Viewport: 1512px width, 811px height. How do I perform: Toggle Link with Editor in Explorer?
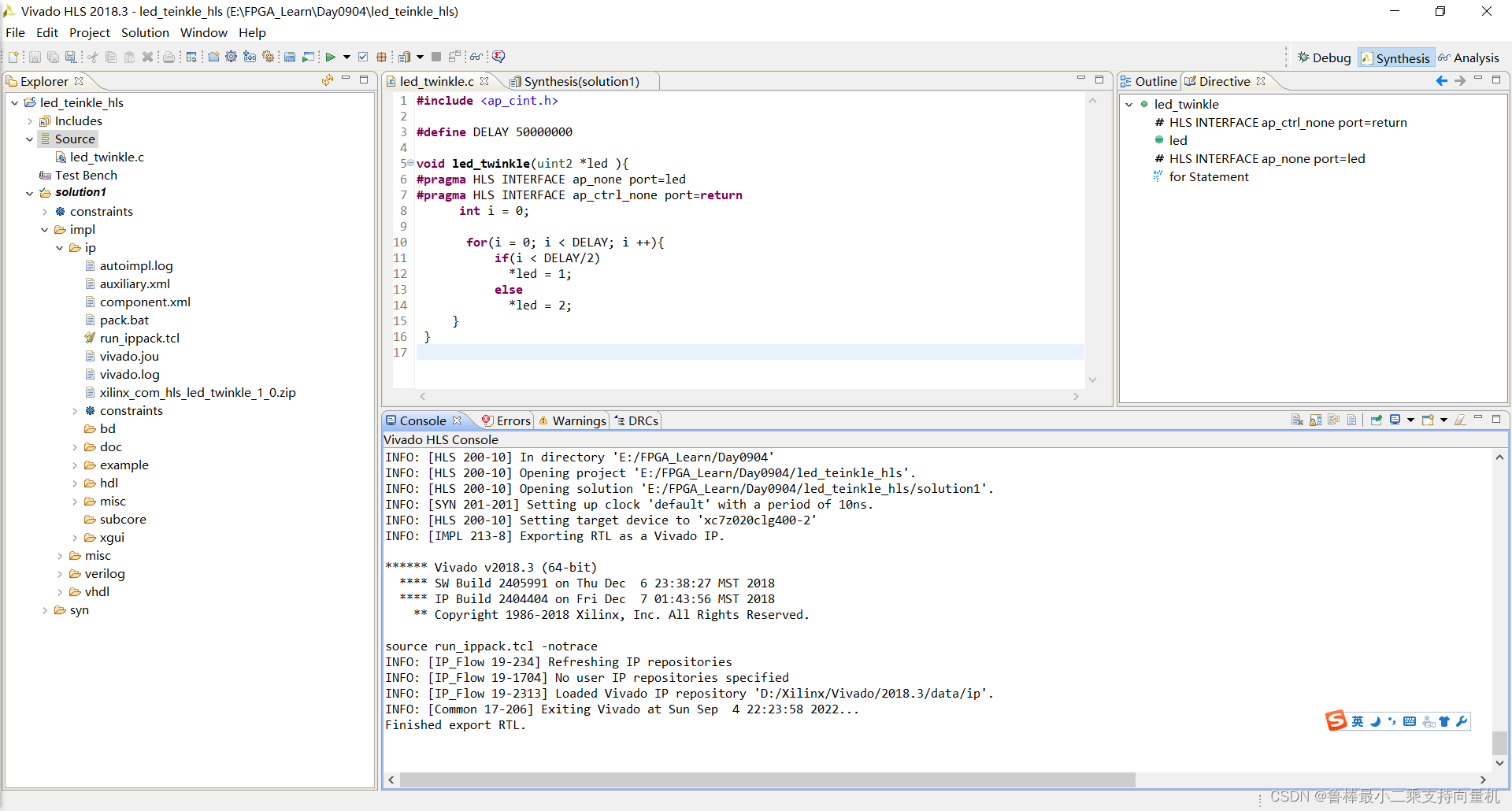click(328, 80)
